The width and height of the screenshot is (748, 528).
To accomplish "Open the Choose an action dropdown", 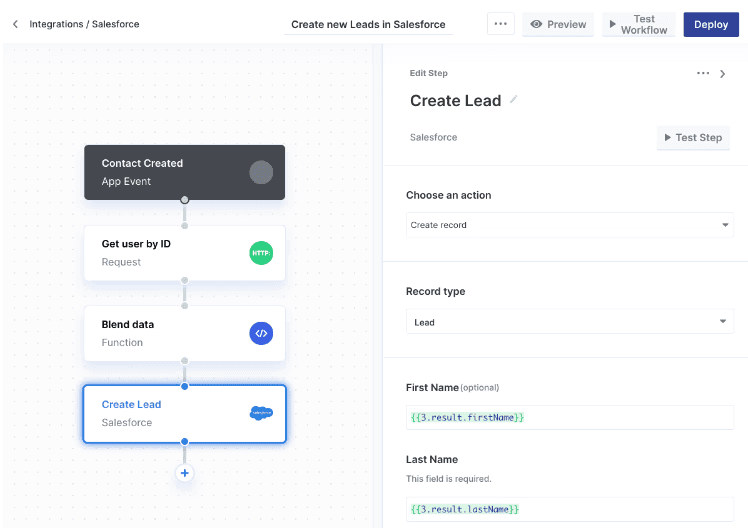I will pyautogui.click(x=569, y=225).
